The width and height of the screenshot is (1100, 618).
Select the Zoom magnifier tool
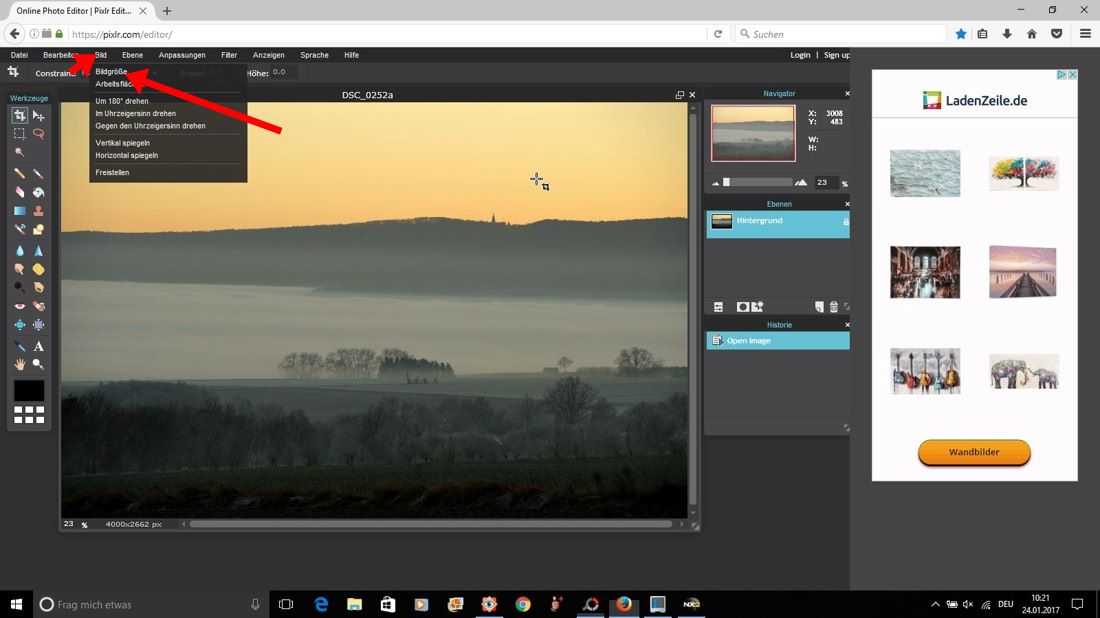[x=39, y=365]
